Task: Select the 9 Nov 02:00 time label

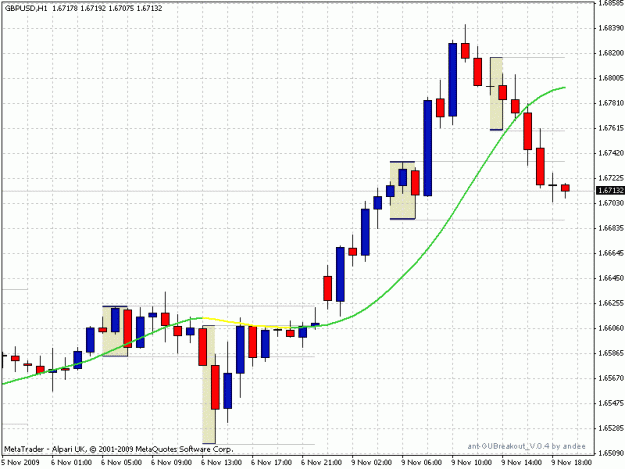Action: tap(371, 463)
